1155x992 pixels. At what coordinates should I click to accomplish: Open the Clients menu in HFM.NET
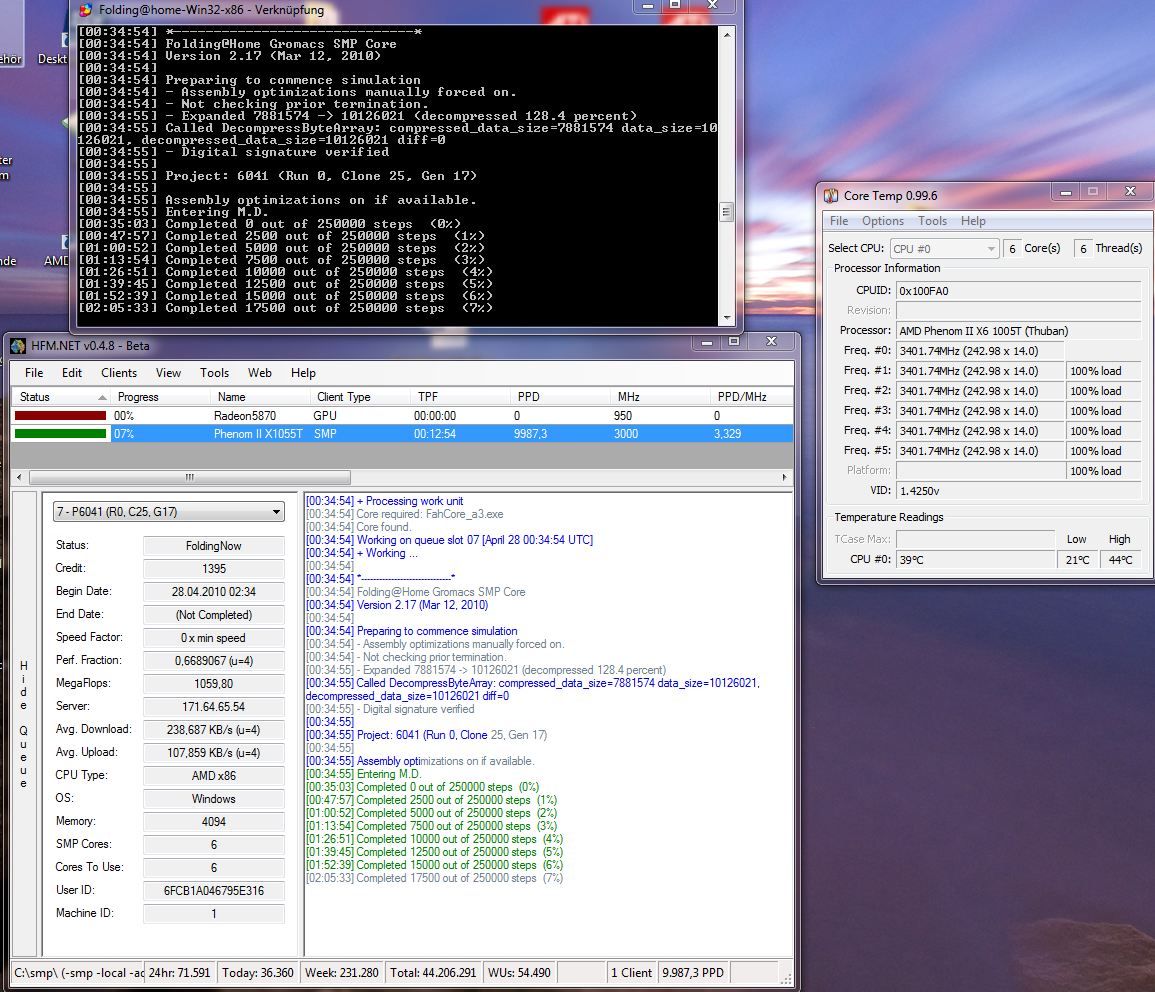pyautogui.click(x=119, y=373)
